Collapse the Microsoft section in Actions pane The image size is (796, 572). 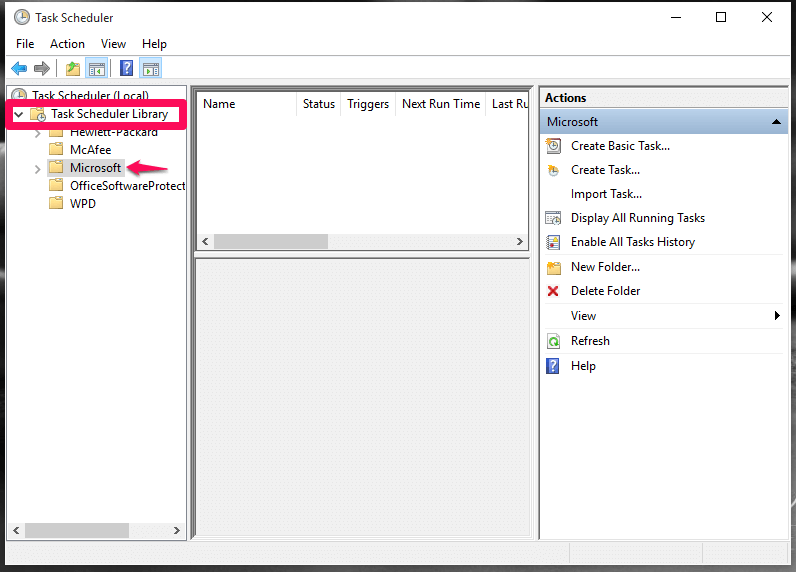[x=776, y=122]
